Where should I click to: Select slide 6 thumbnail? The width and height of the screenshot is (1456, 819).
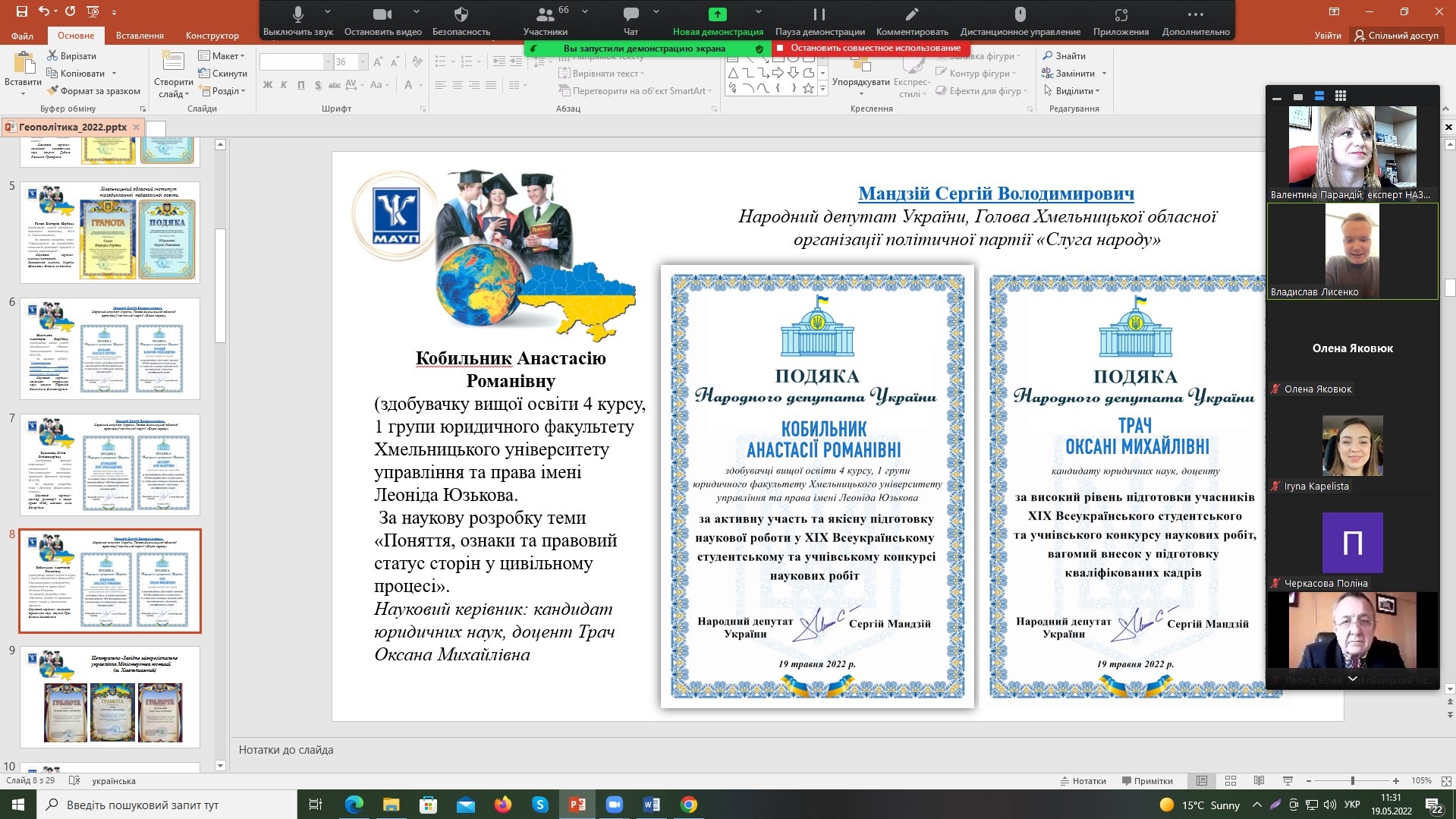click(109, 348)
